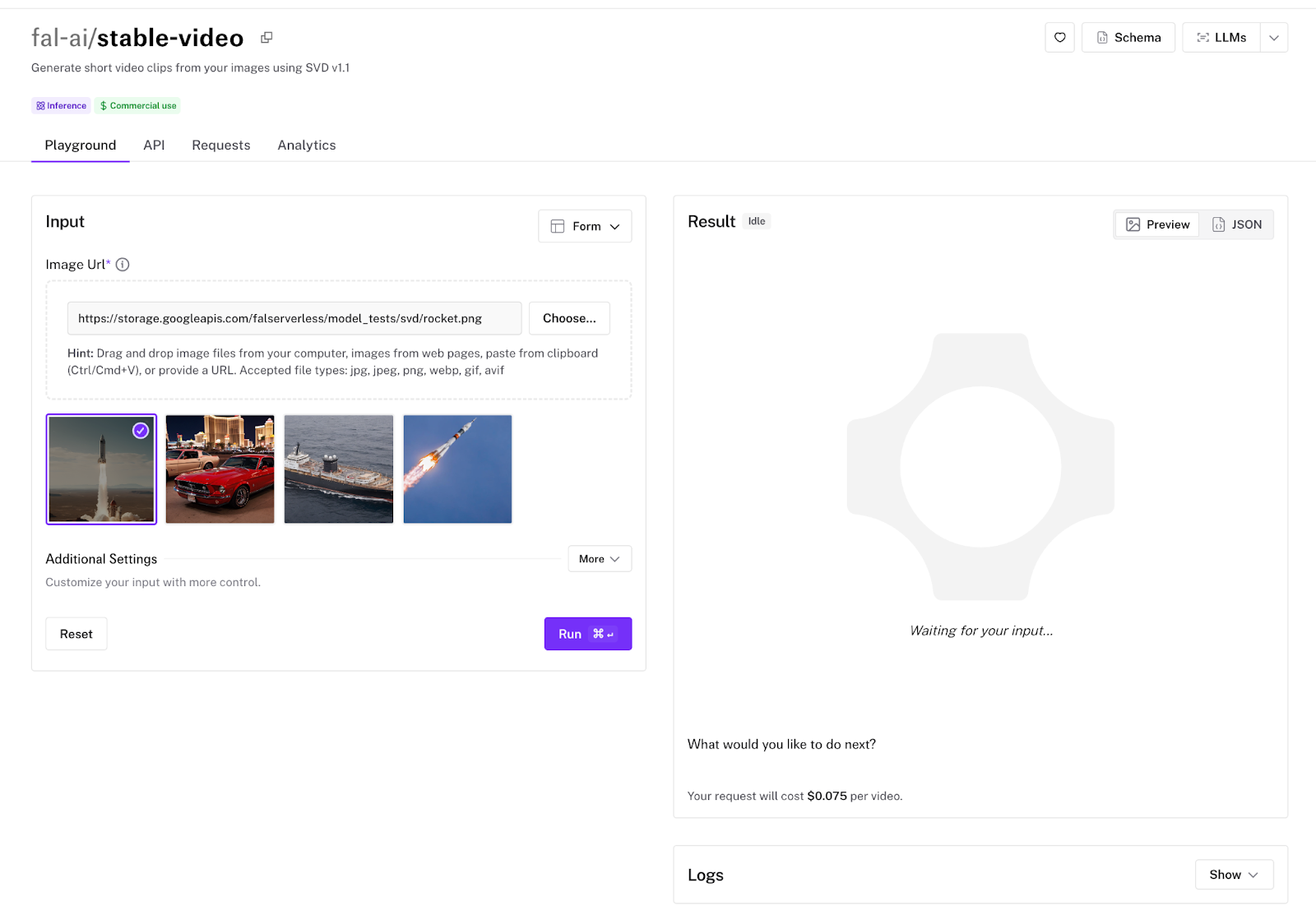Click the Inference tag badge
Screen dimensions: 1316x924
click(x=62, y=106)
